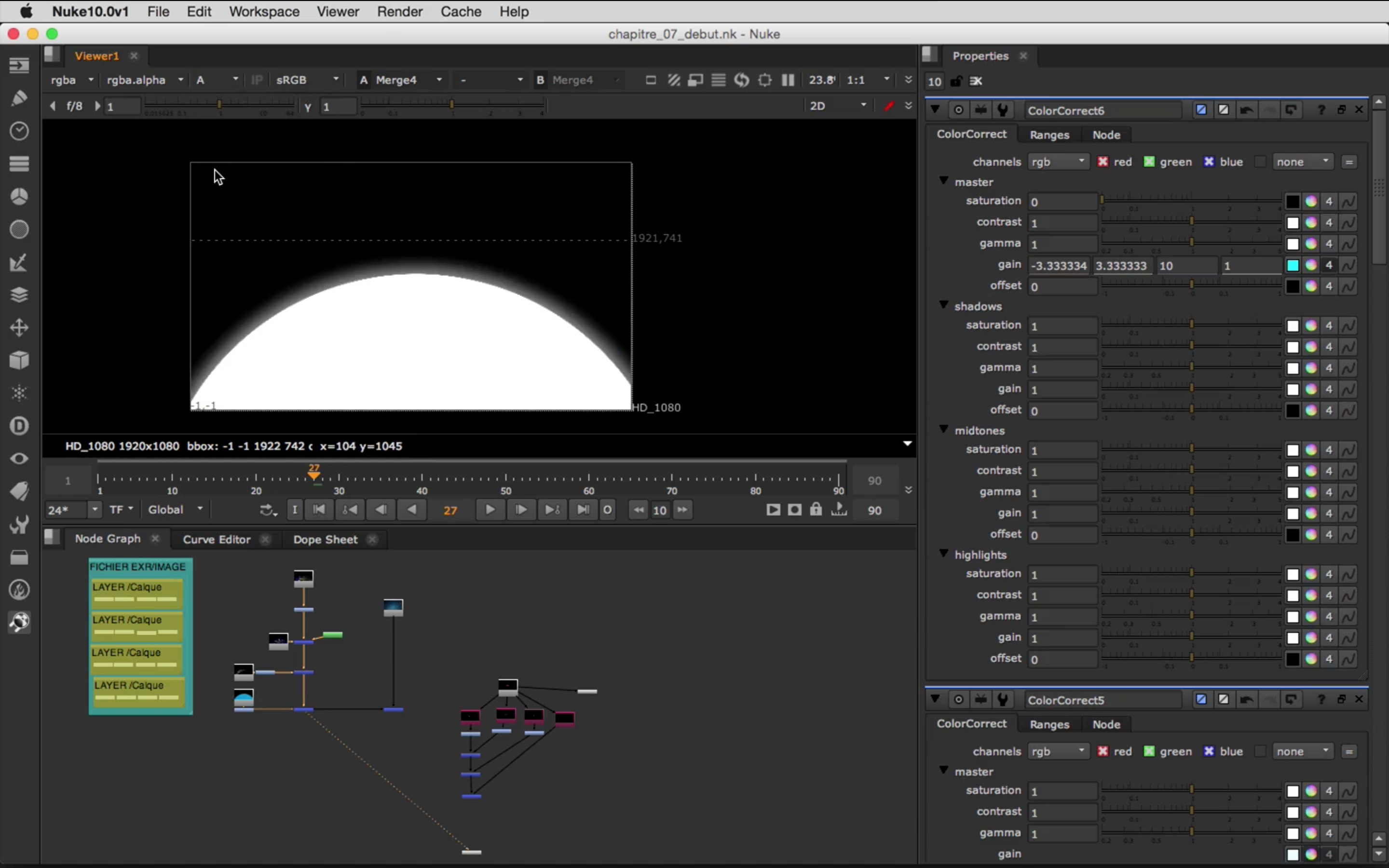The height and width of the screenshot is (868, 1389).
Task: Lock the Properties bin
Action: pyautogui.click(x=956, y=81)
